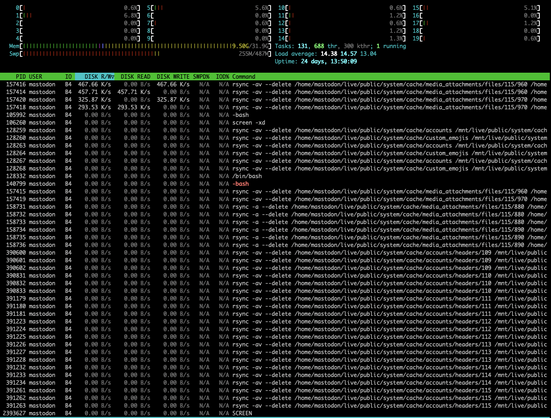Click the CPU 15 usage meter
This screenshot has height=418, width=551.
click(476, 8)
